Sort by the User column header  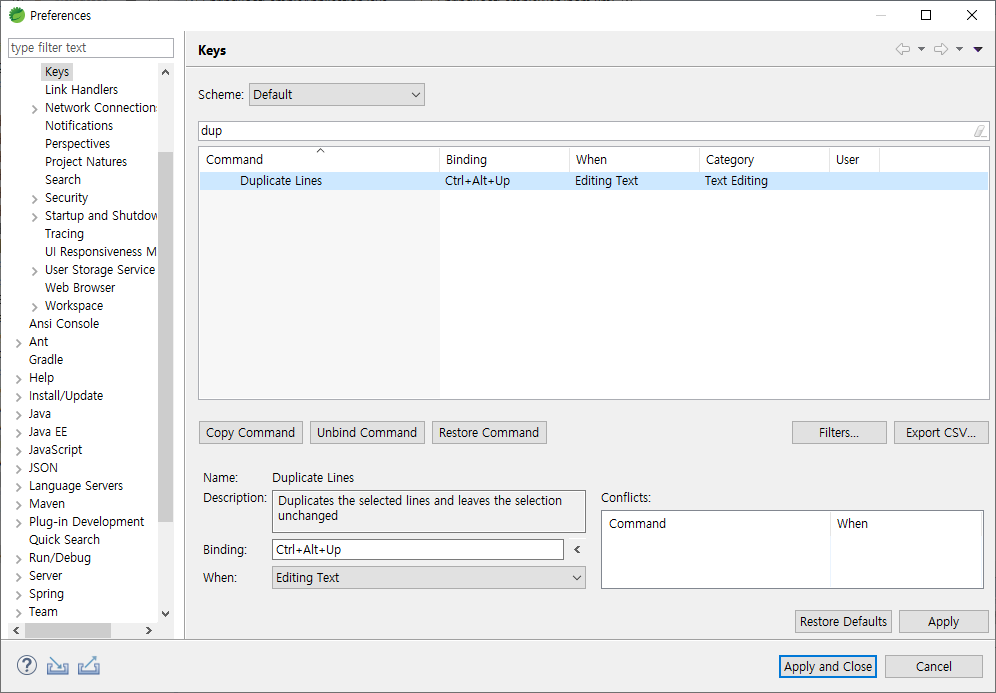point(854,159)
